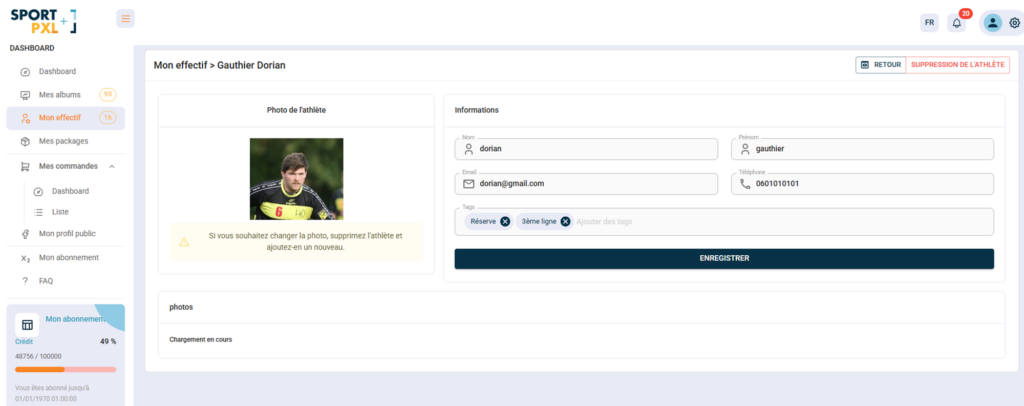Click SUPPRESSION DE L'ATHLÈTE button
This screenshot has width=1024, height=406.
(958, 65)
